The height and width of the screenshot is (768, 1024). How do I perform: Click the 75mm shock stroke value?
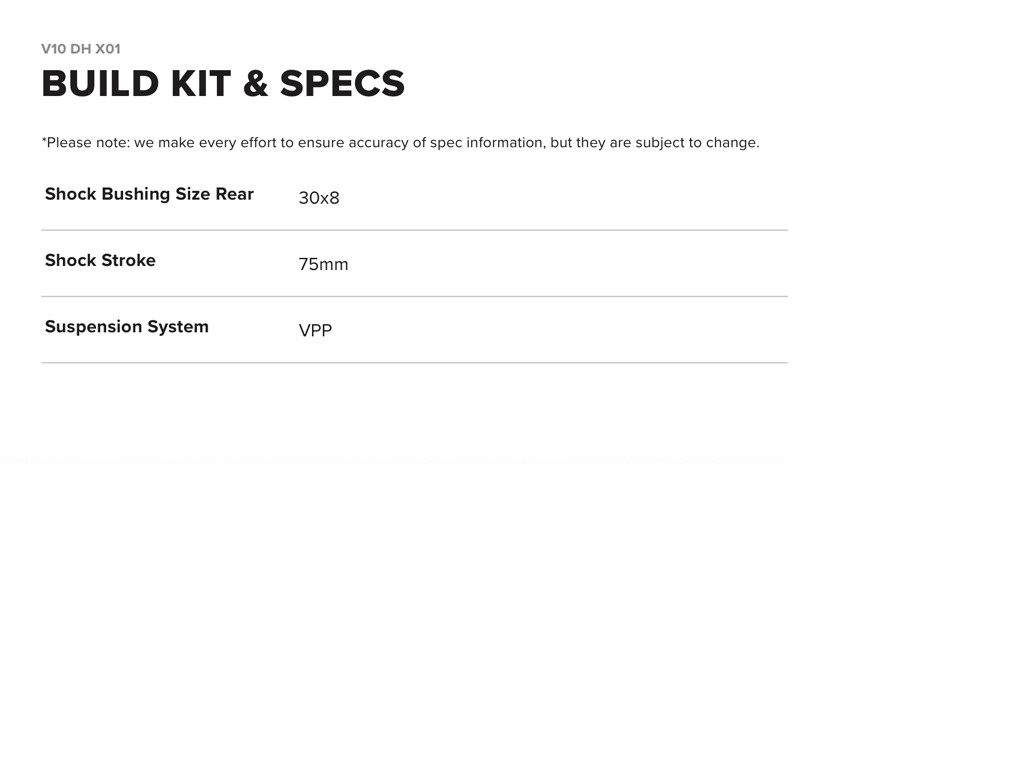point(323,265)
